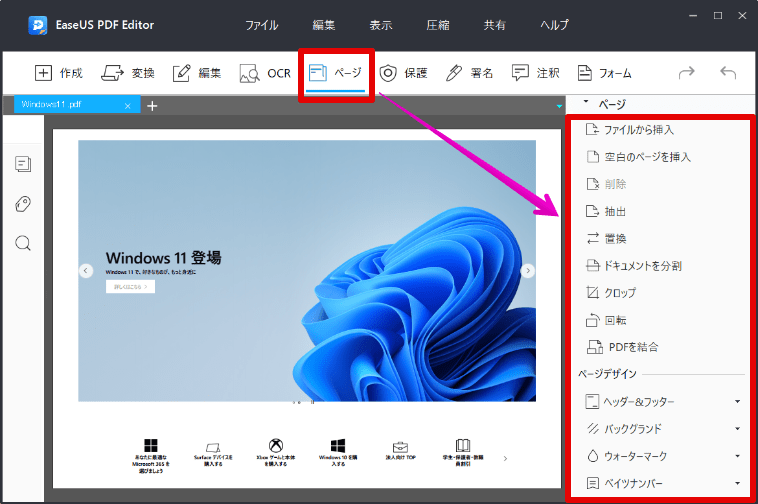The width and height of the screenshot is (758, 504).
Task: Open the 圧縮 menu
Action: (x=438, y=25)
